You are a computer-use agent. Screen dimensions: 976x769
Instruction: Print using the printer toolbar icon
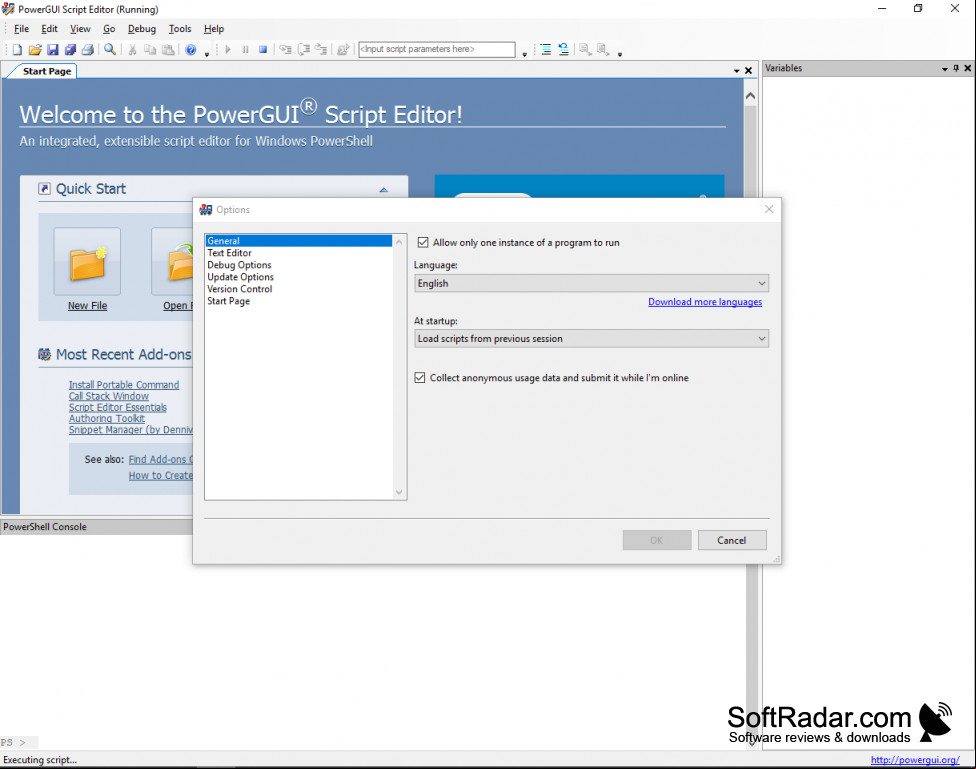coord(88,50)
